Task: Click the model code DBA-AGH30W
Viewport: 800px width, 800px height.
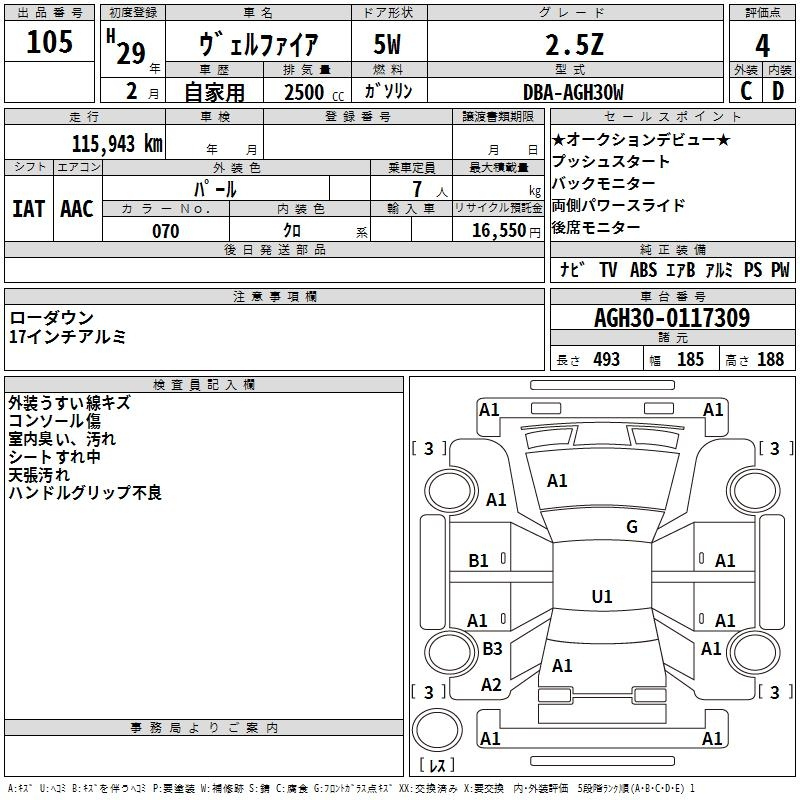Action: pos(573,92)
